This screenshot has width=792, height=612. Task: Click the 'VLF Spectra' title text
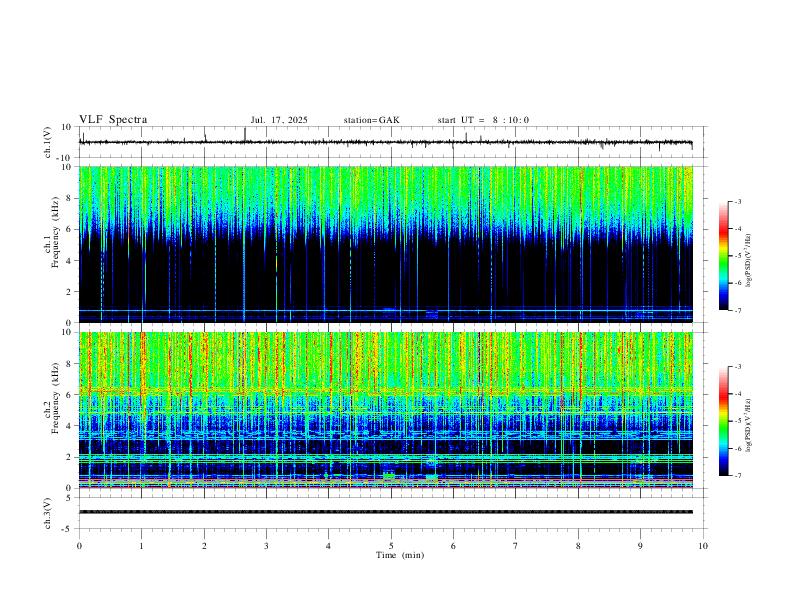pyautogui.click(x=113, y=120)
